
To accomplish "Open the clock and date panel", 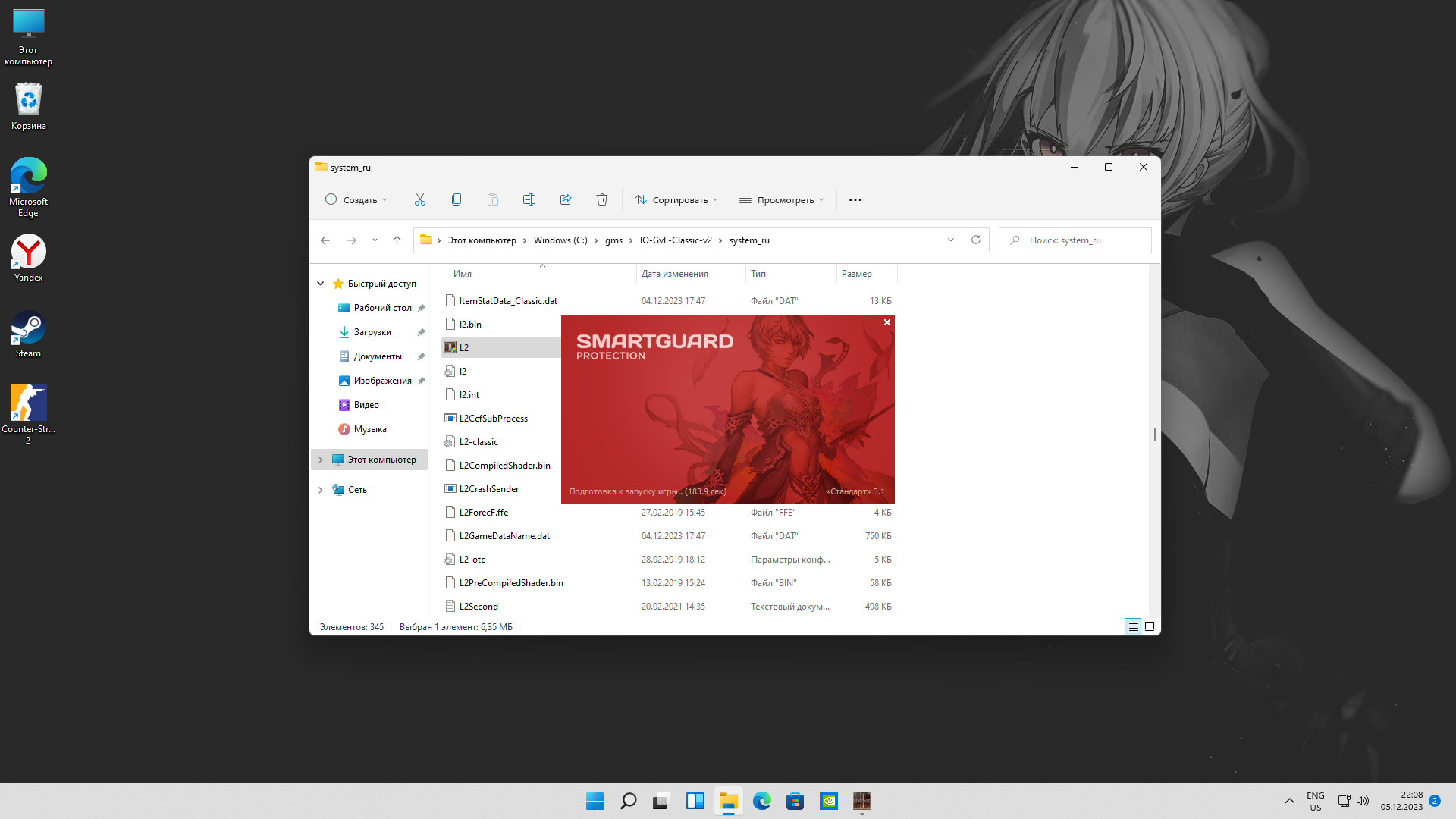I will [x=1401, y=801].
